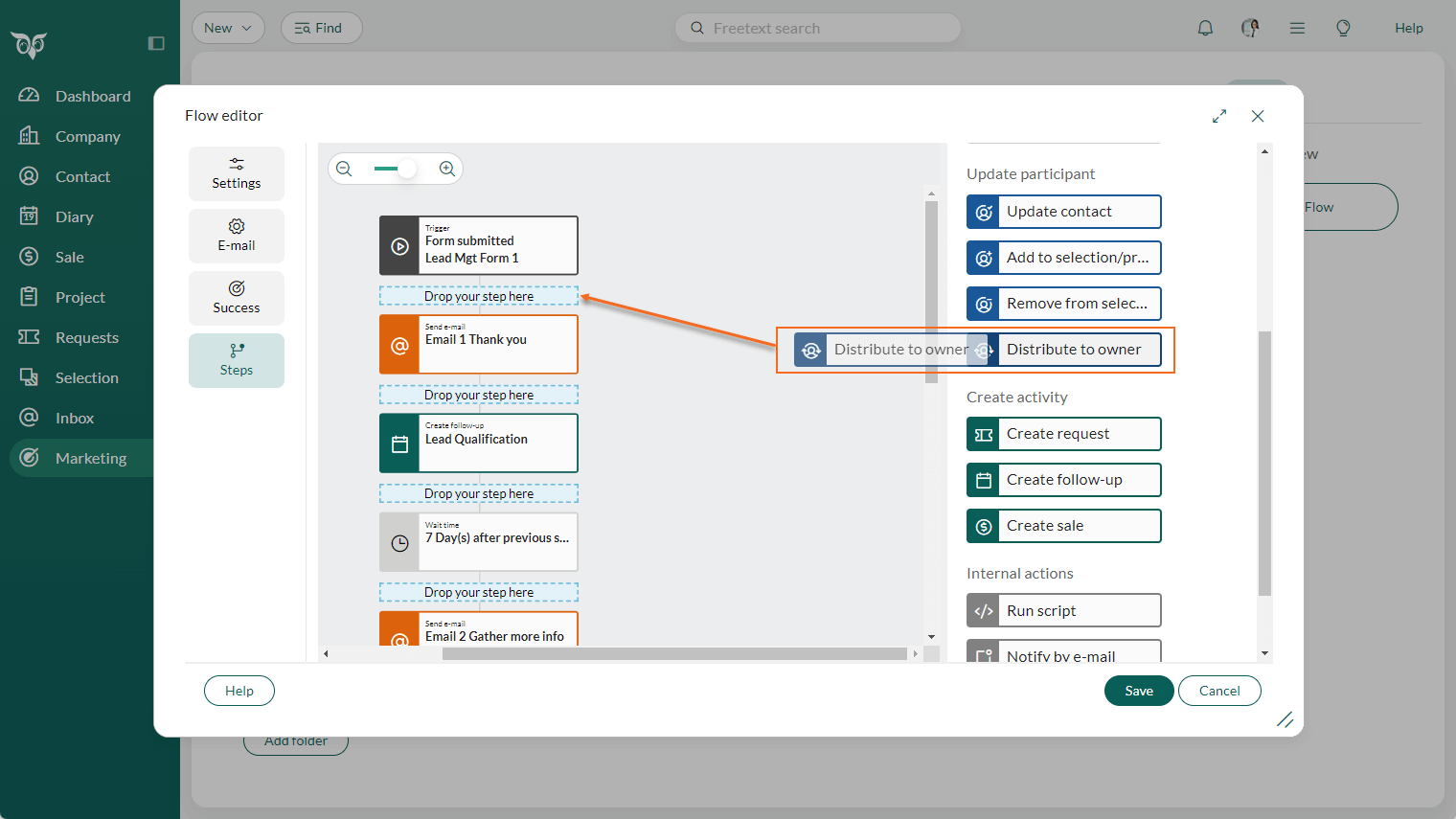Click the zoom-in magnifier in the flow canvas
The height and width of the screenshot is (819, 1456).
click(x=446, y=168)
